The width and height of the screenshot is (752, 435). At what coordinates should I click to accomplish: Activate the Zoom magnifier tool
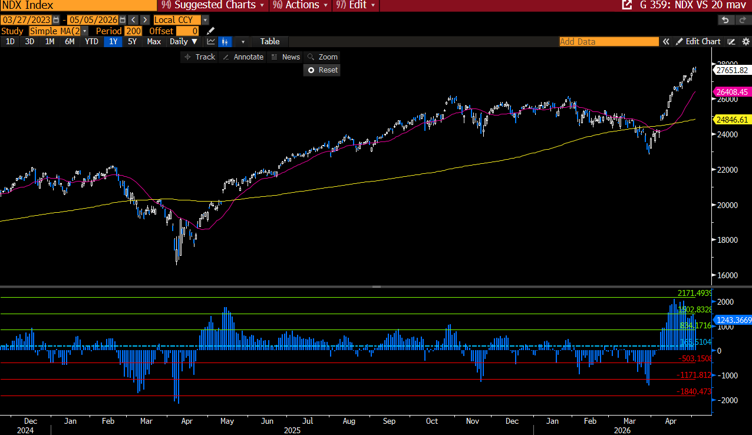point(322,57)
